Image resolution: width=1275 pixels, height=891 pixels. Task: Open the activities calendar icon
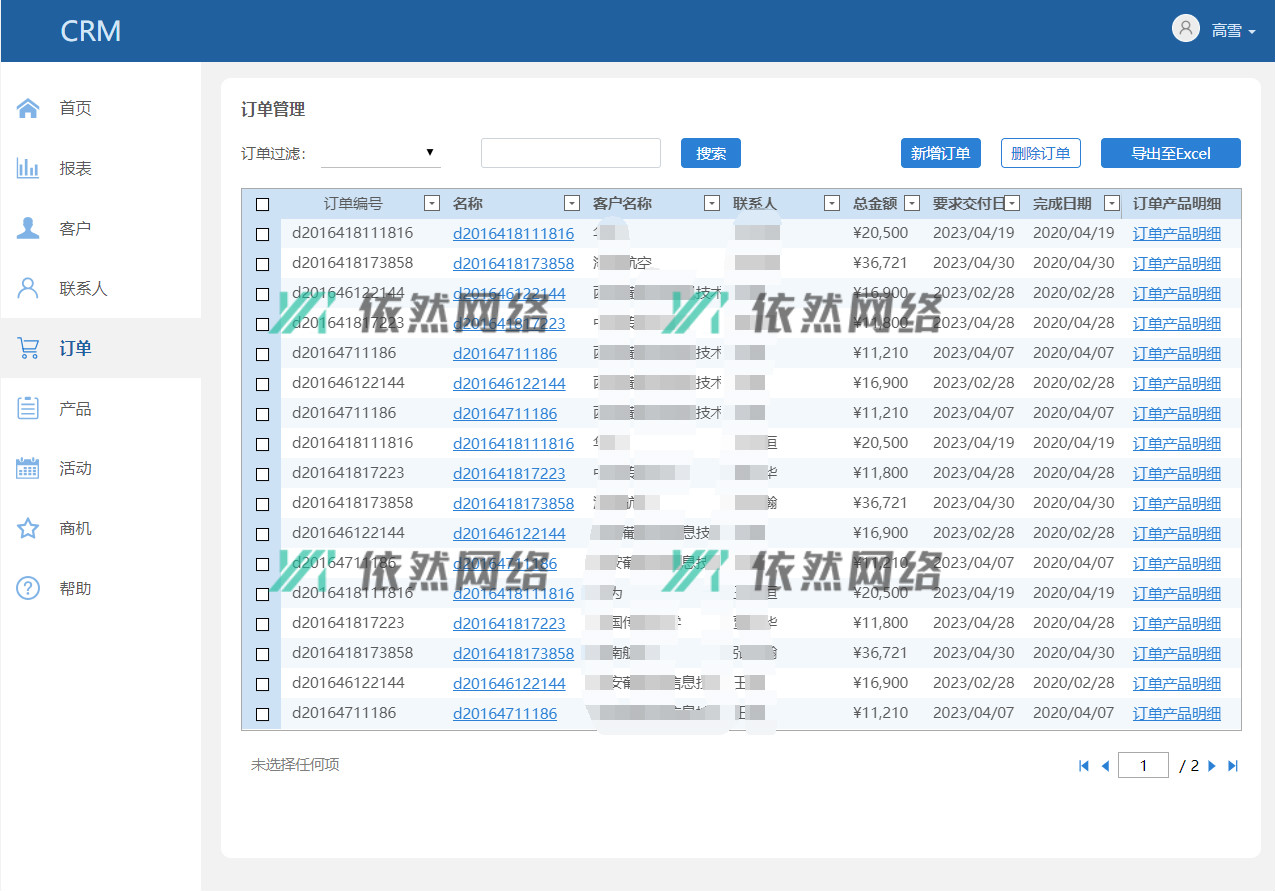[x=28, y=468]
